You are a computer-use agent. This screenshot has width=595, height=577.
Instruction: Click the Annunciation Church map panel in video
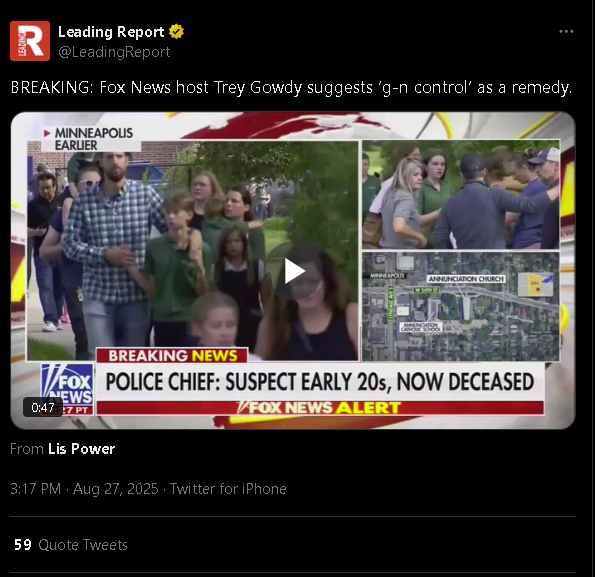(461, 306)
